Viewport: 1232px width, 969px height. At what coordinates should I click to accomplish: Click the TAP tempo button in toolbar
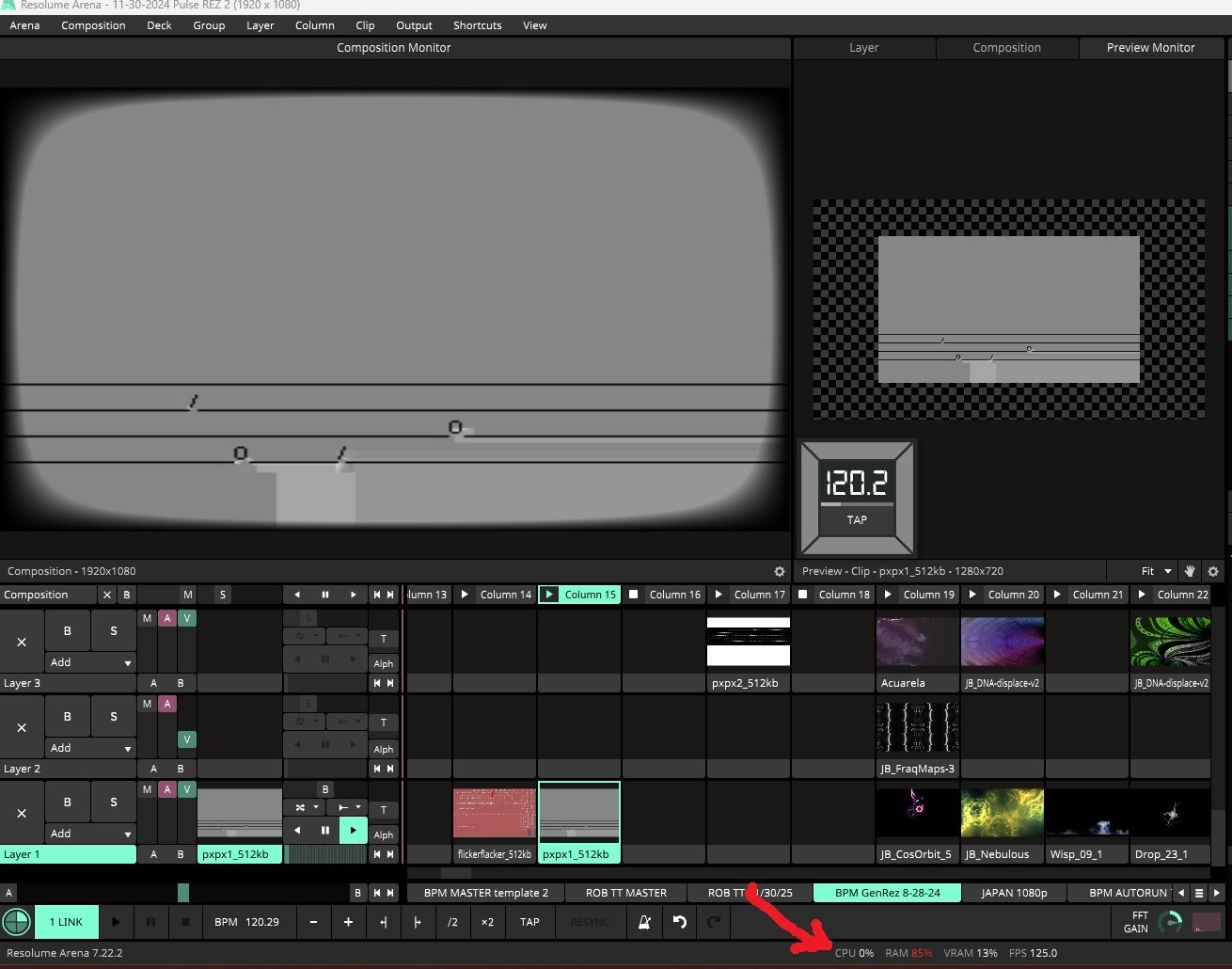[529, 922]
